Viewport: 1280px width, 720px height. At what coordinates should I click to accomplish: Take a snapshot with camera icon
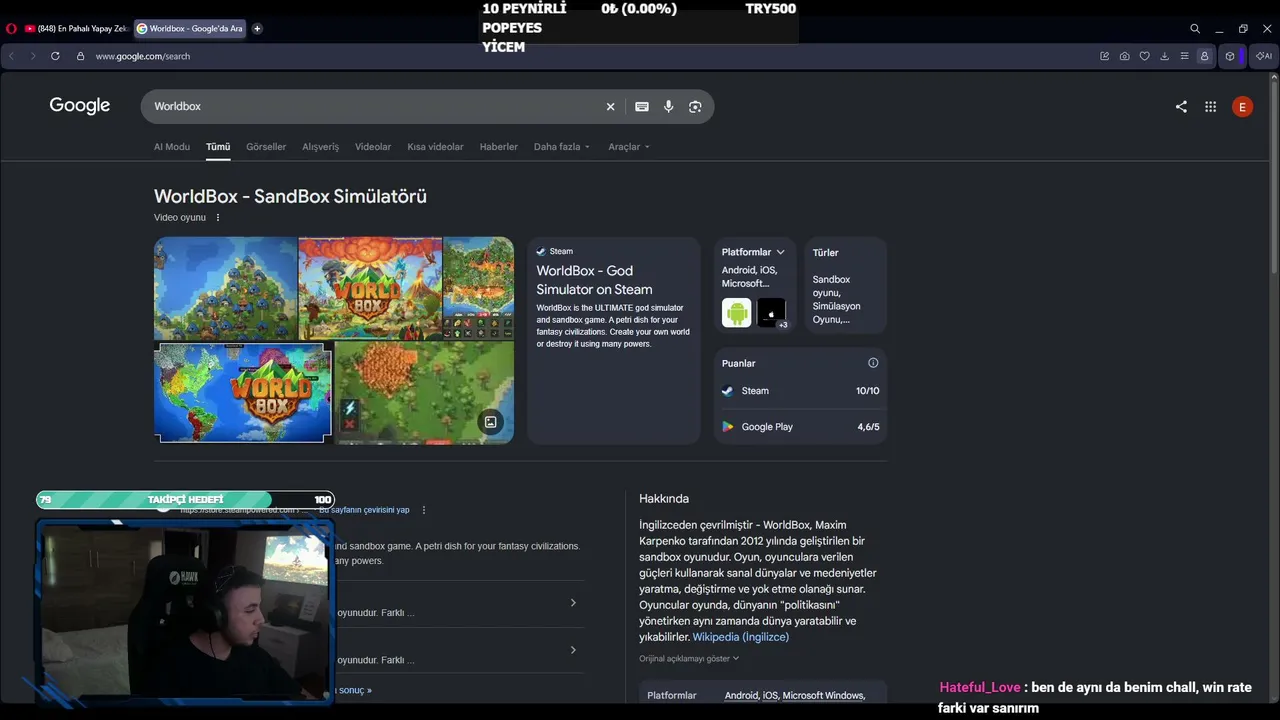[x=1125, y=56]
